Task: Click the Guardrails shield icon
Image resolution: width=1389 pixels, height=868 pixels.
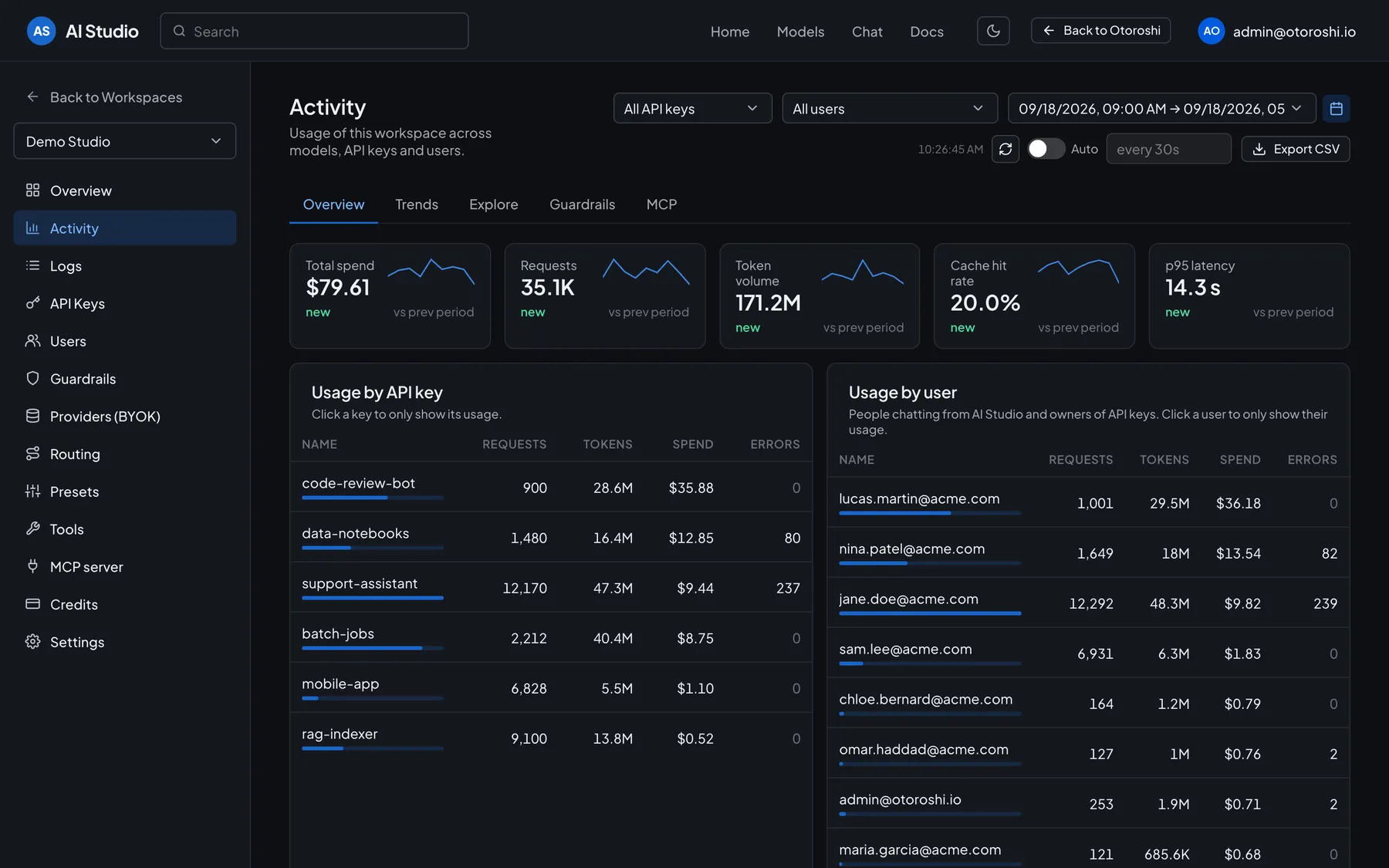Action: click(32, 378)
